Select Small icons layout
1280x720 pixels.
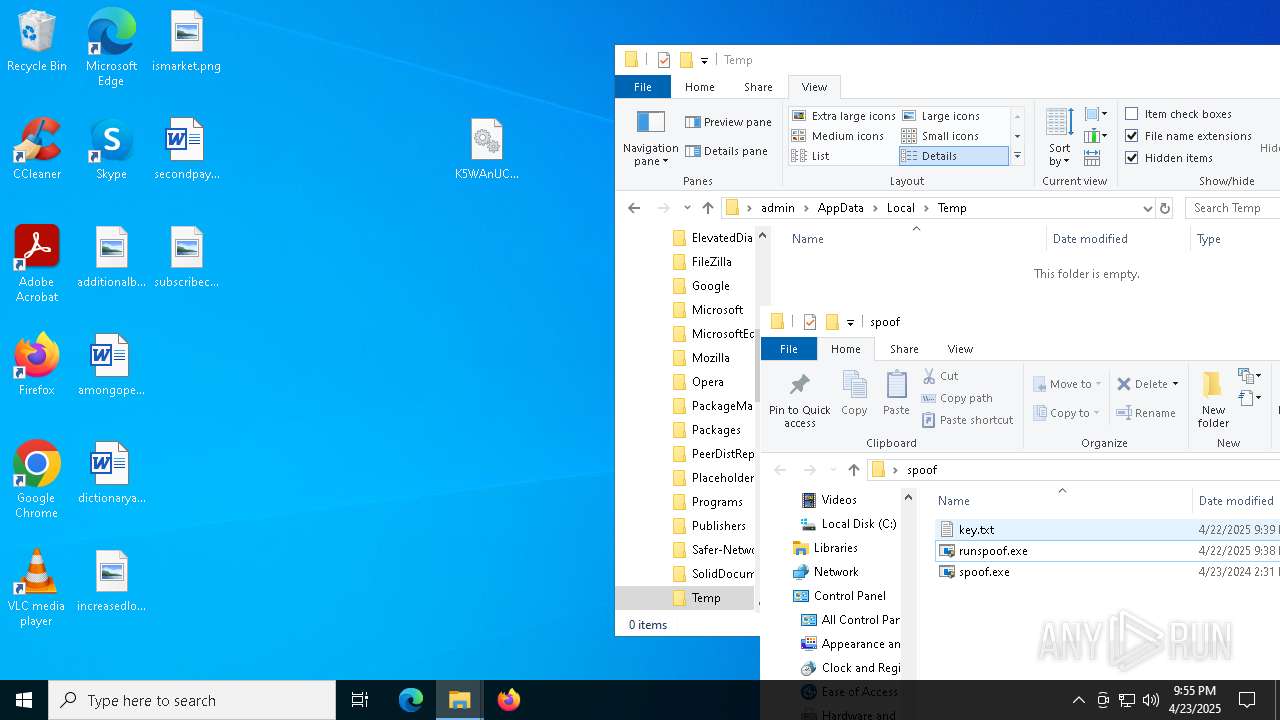click(x=954, y=136)
